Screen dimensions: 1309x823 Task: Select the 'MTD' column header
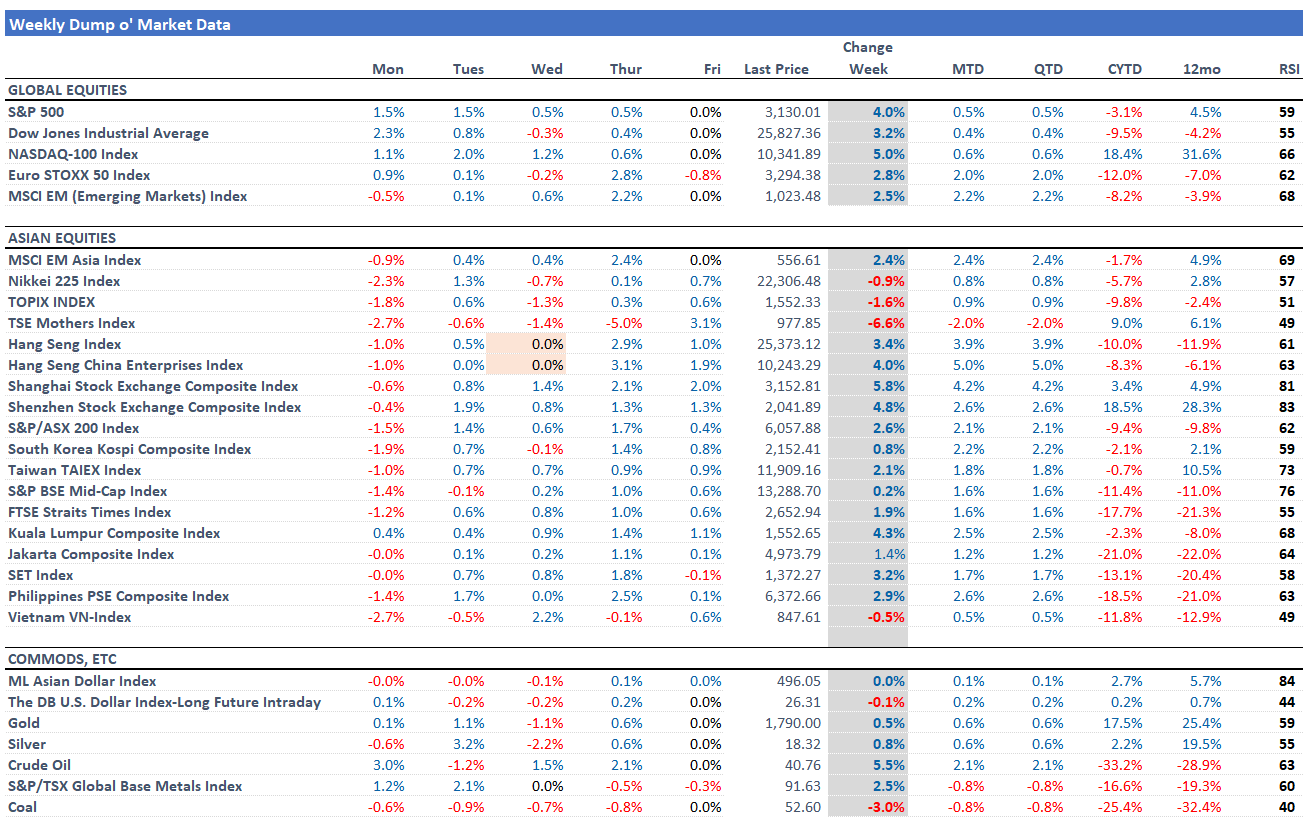coord(968,69)
